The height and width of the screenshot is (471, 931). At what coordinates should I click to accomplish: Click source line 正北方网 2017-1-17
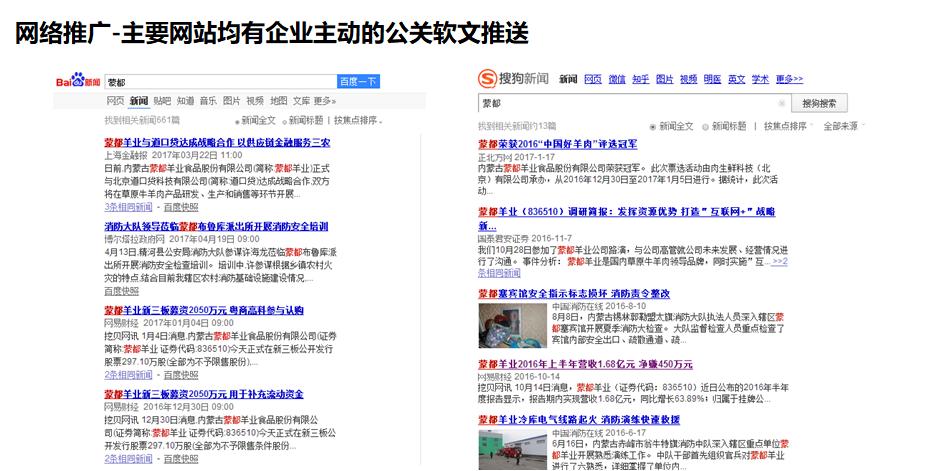coord(517,157)
